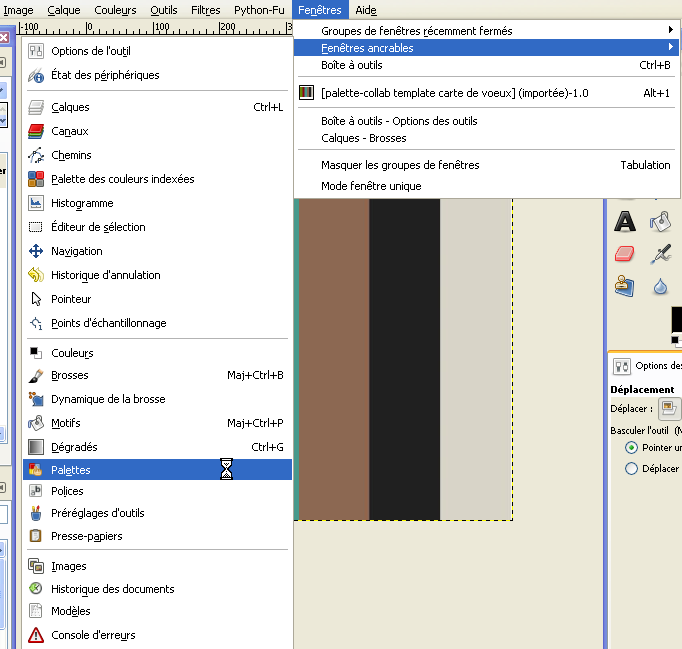Enable Mode fenêtre unique
This screenshot has height=649, width=682.
(x=486, y=186)
